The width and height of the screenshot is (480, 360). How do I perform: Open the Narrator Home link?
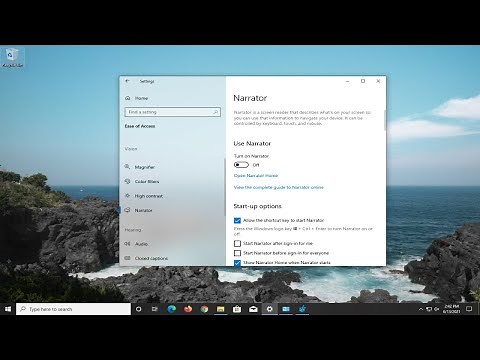[x=256, y=176]
